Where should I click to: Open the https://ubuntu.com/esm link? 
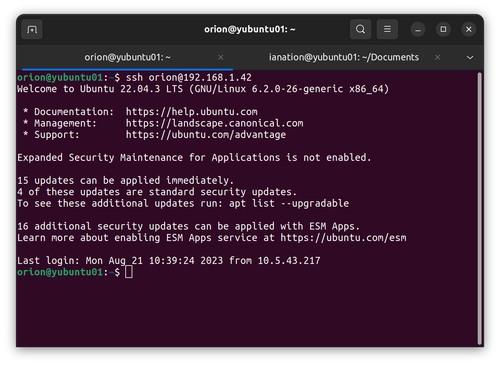(x=343, y=238)
